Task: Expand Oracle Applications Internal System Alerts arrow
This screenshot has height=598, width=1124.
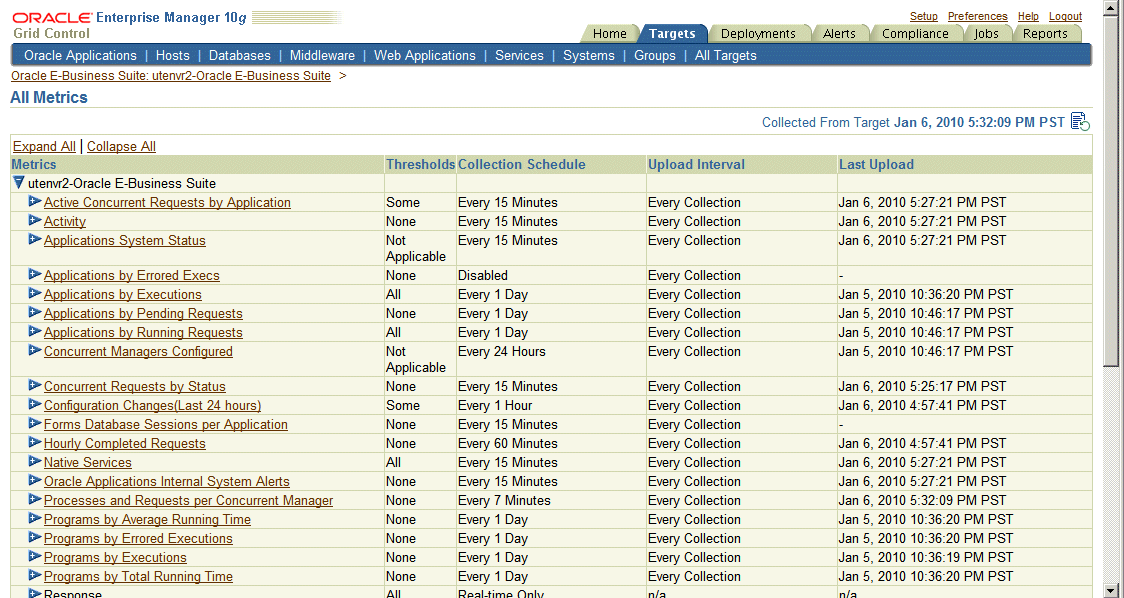Action: pyautogui.click(x=35, y=480)
